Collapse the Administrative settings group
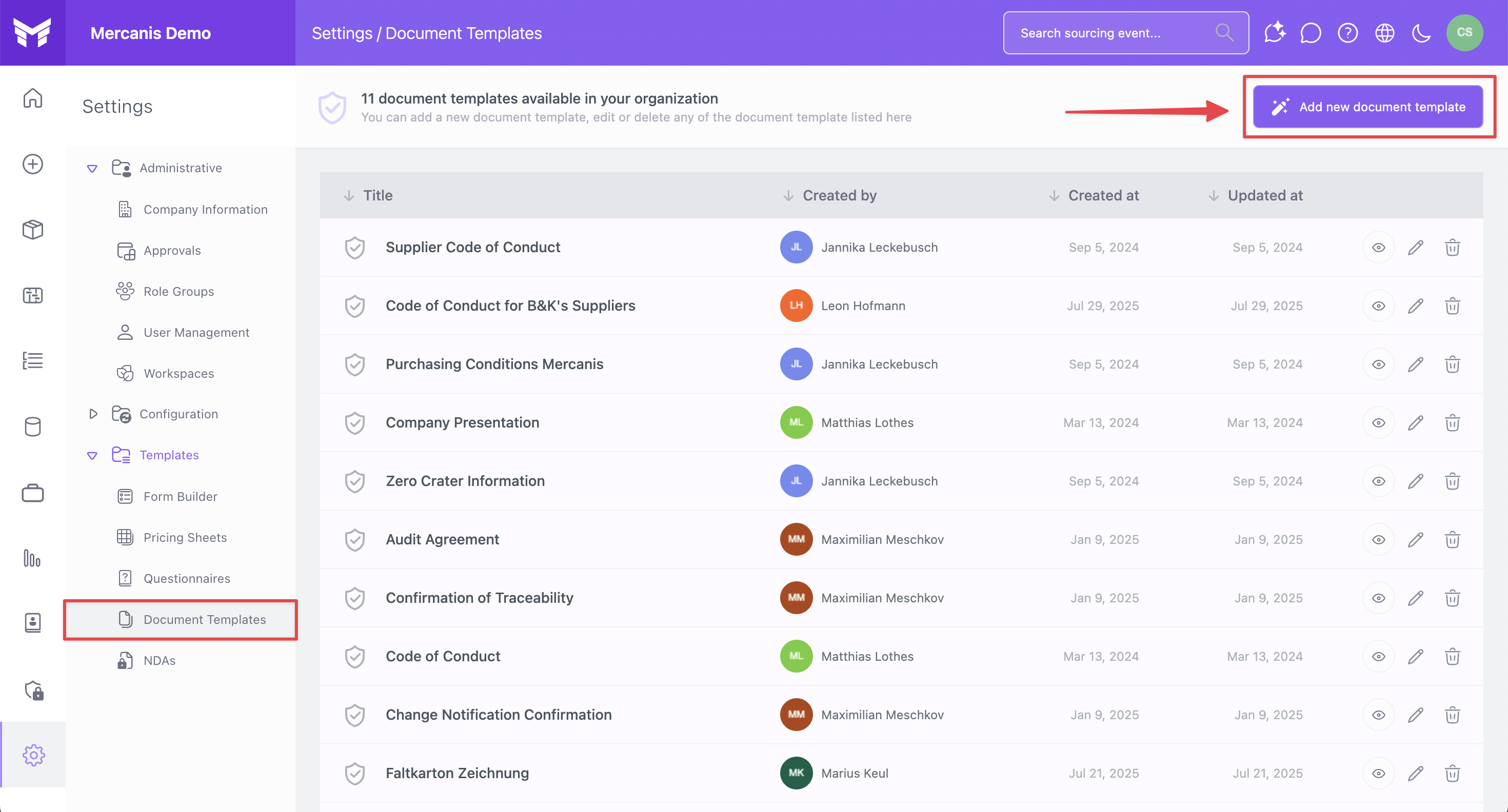This screenshot has width=1508, height=812. (92, 169)
